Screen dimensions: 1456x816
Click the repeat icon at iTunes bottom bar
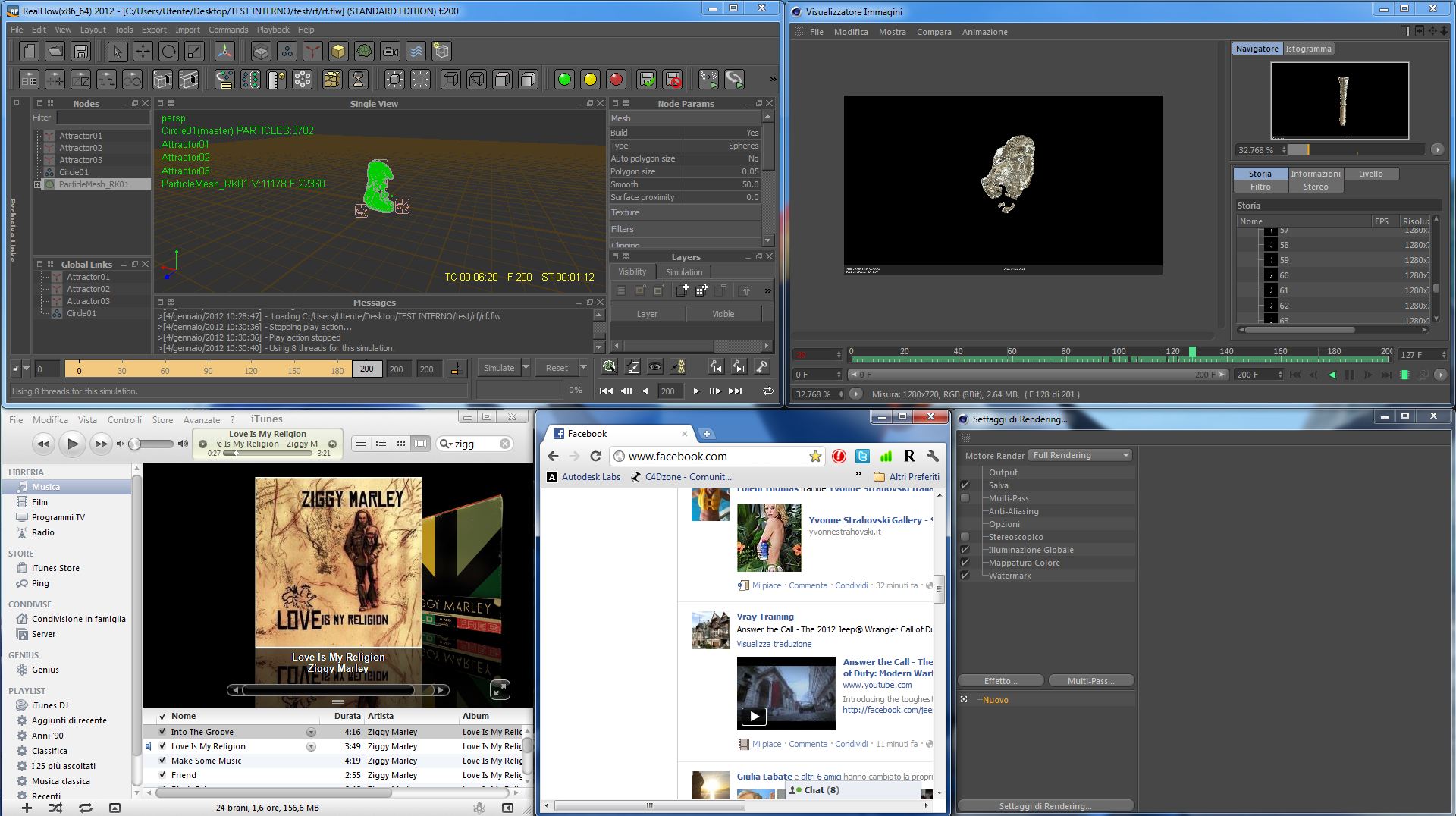pos(85,808)
